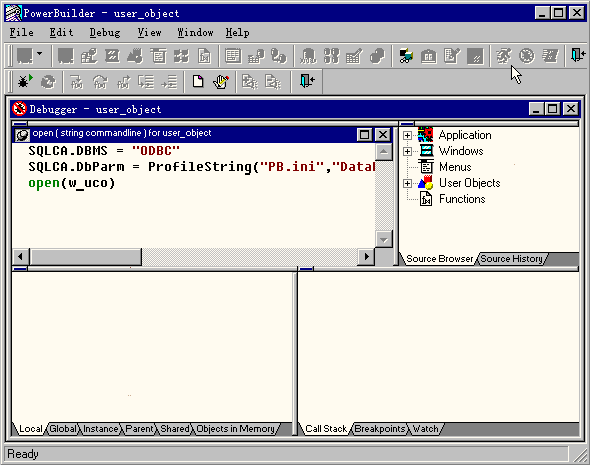Close the open script source pane
590x465 pixels.
point(383,135)
